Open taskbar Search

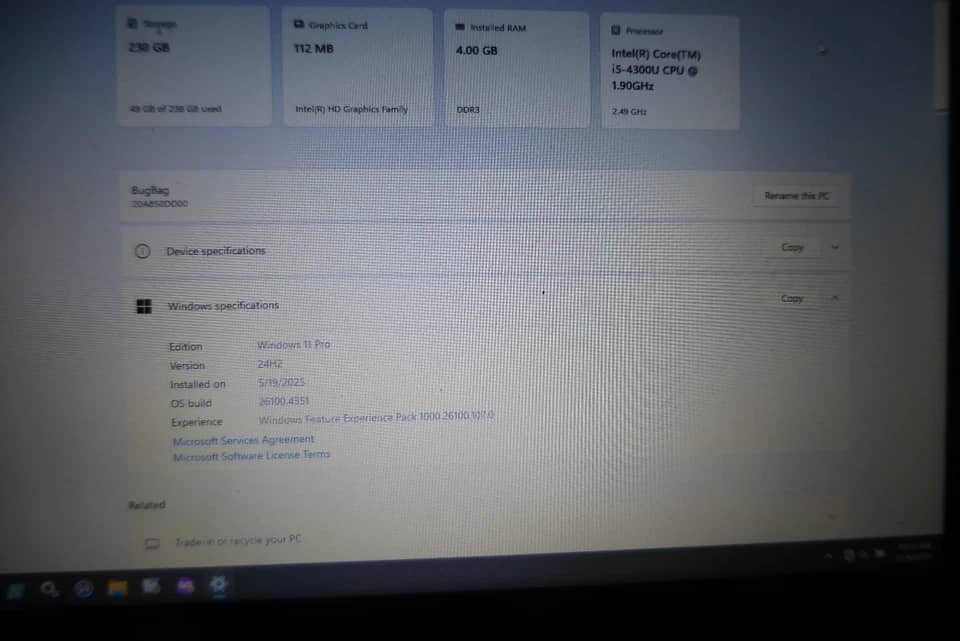tap(49, 590)
